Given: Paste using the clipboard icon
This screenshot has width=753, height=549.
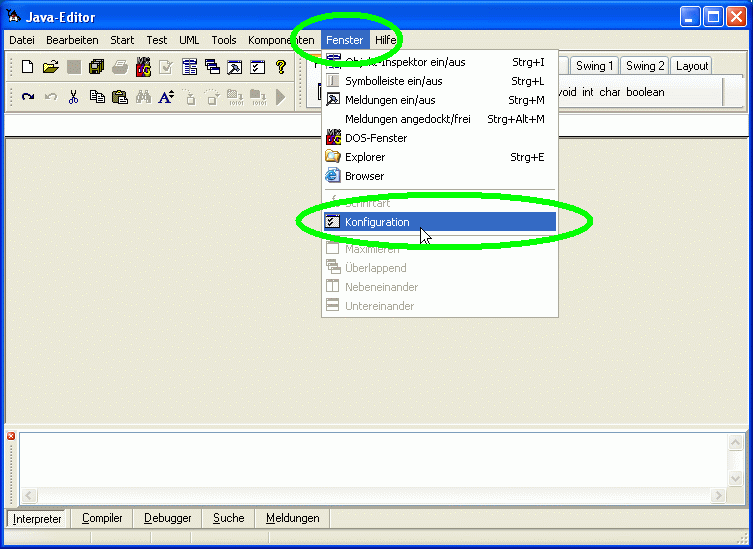Looking at the screenshot, I should pos(120,97).
